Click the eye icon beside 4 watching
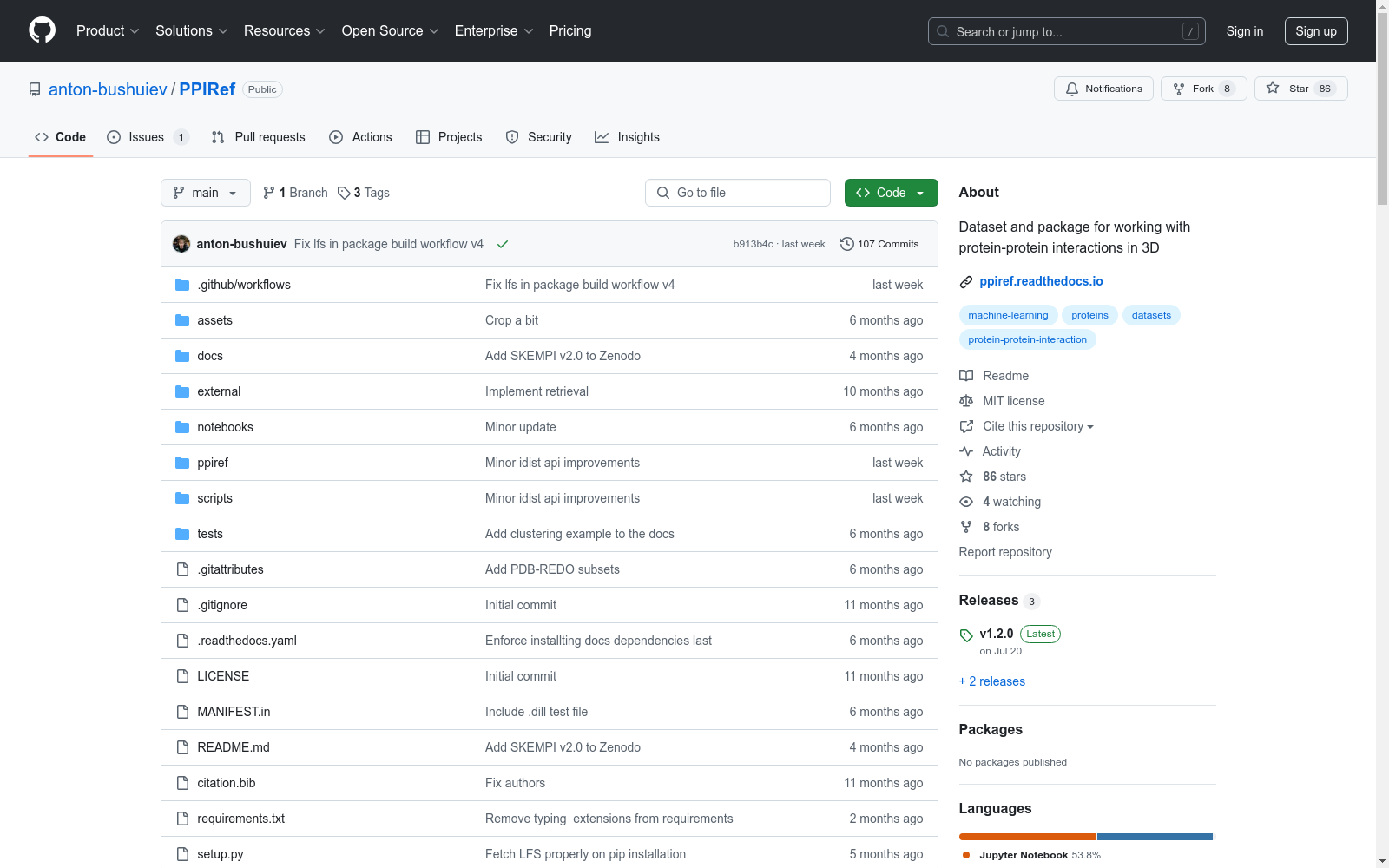1389x868 pixels. click(x=966, y=502)
